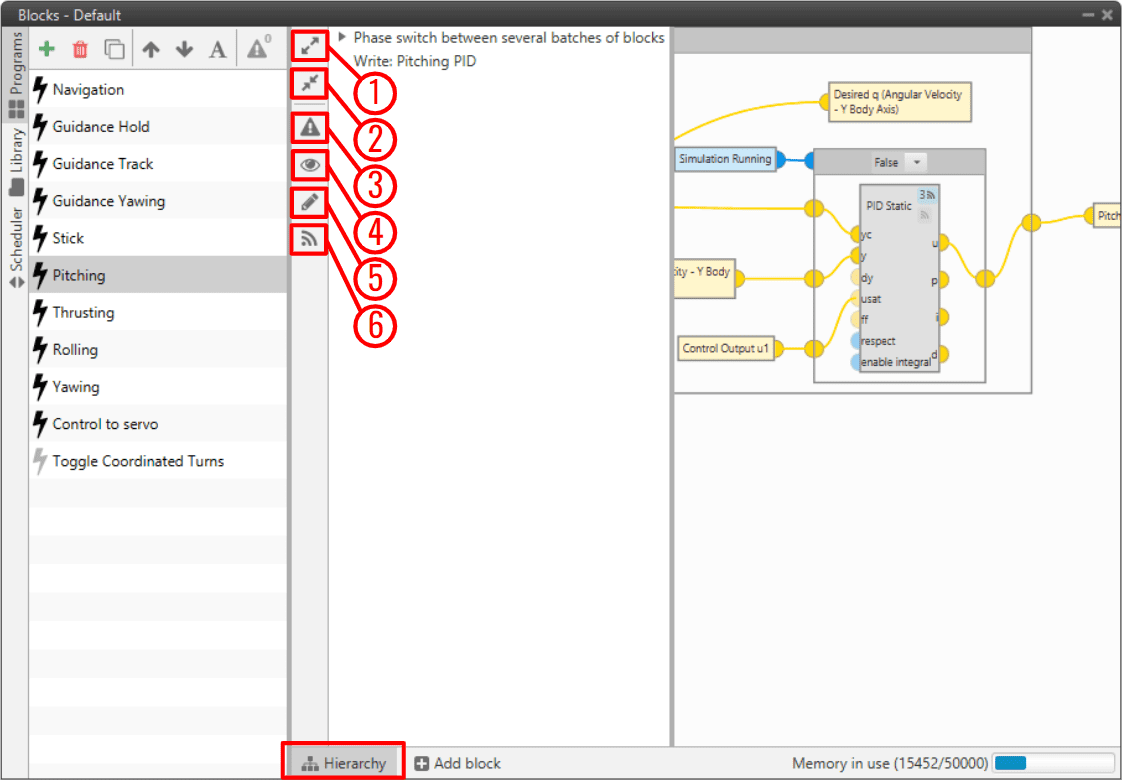
Task: Open the False dropdown on block
Action: 918,162
